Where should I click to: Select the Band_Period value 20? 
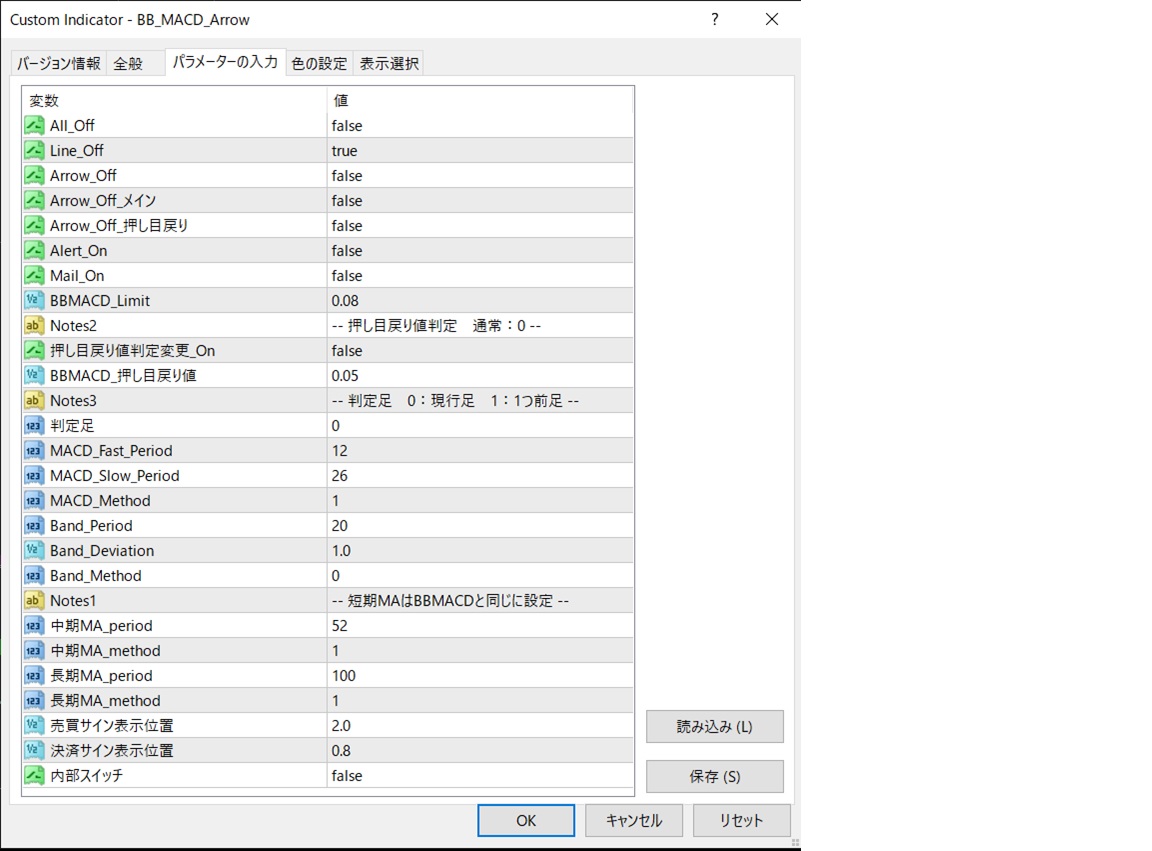tap(480, 525)
